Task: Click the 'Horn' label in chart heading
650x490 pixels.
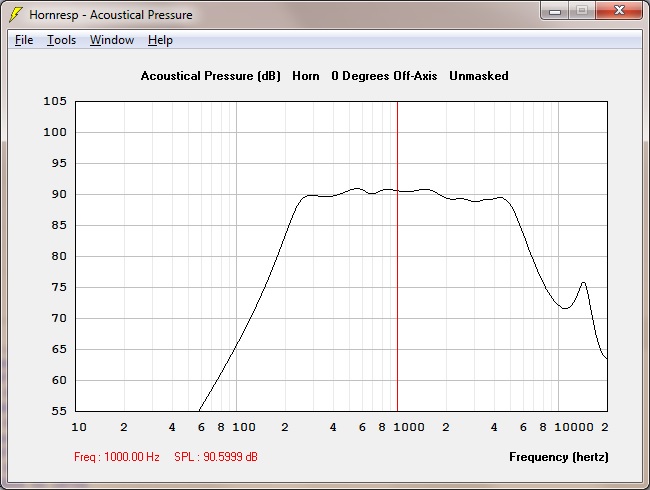Action: pos(306,76)
